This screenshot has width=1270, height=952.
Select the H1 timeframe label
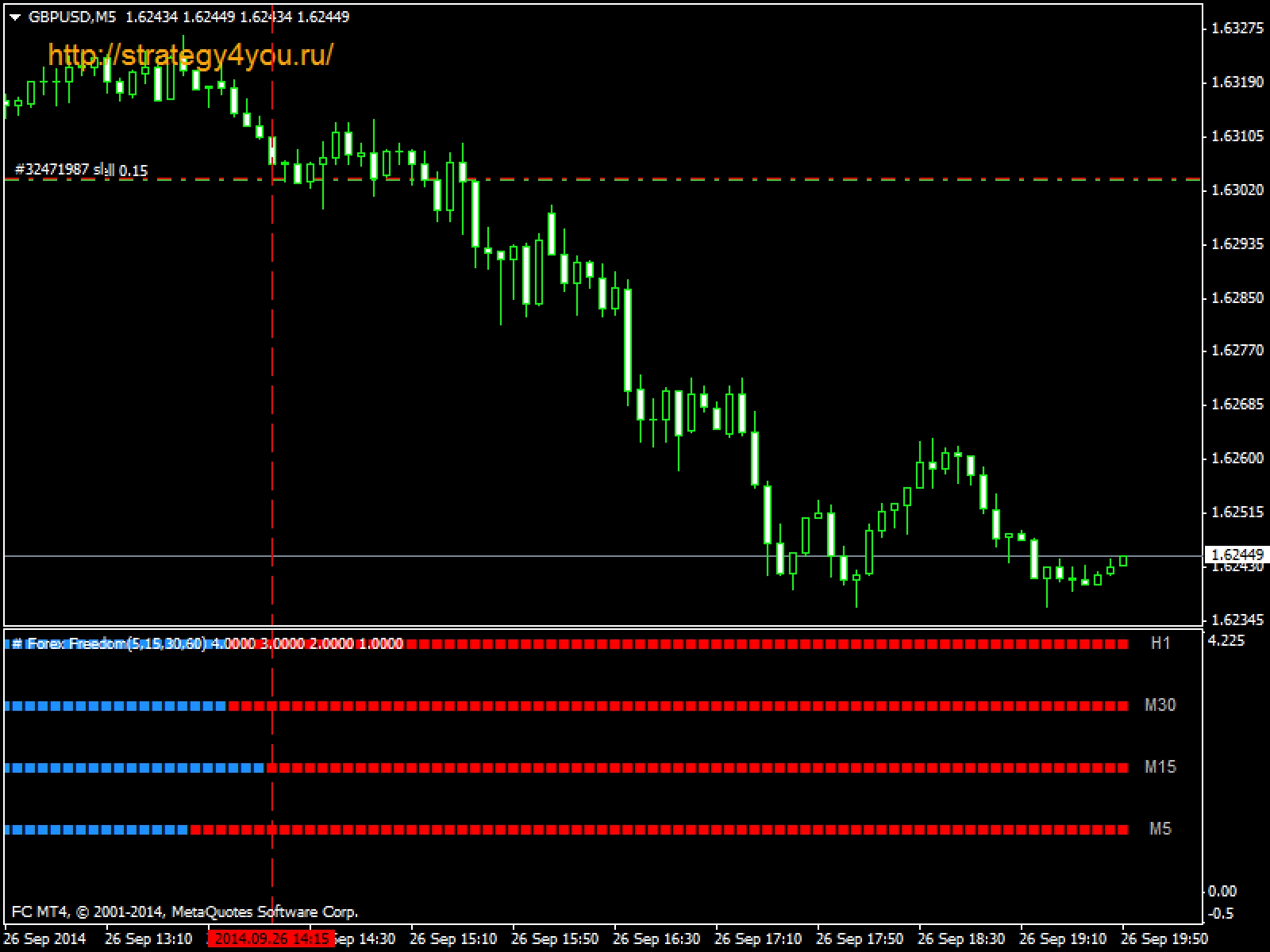[1160, 643]
